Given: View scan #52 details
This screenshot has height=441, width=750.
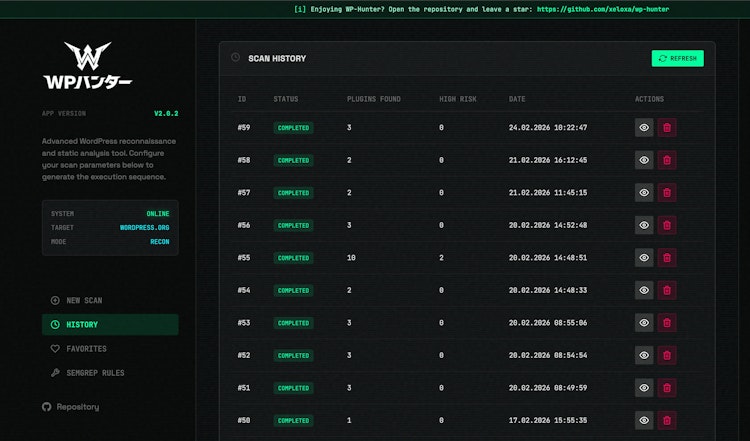Looking at the screenshot, I should click(644, 355).
